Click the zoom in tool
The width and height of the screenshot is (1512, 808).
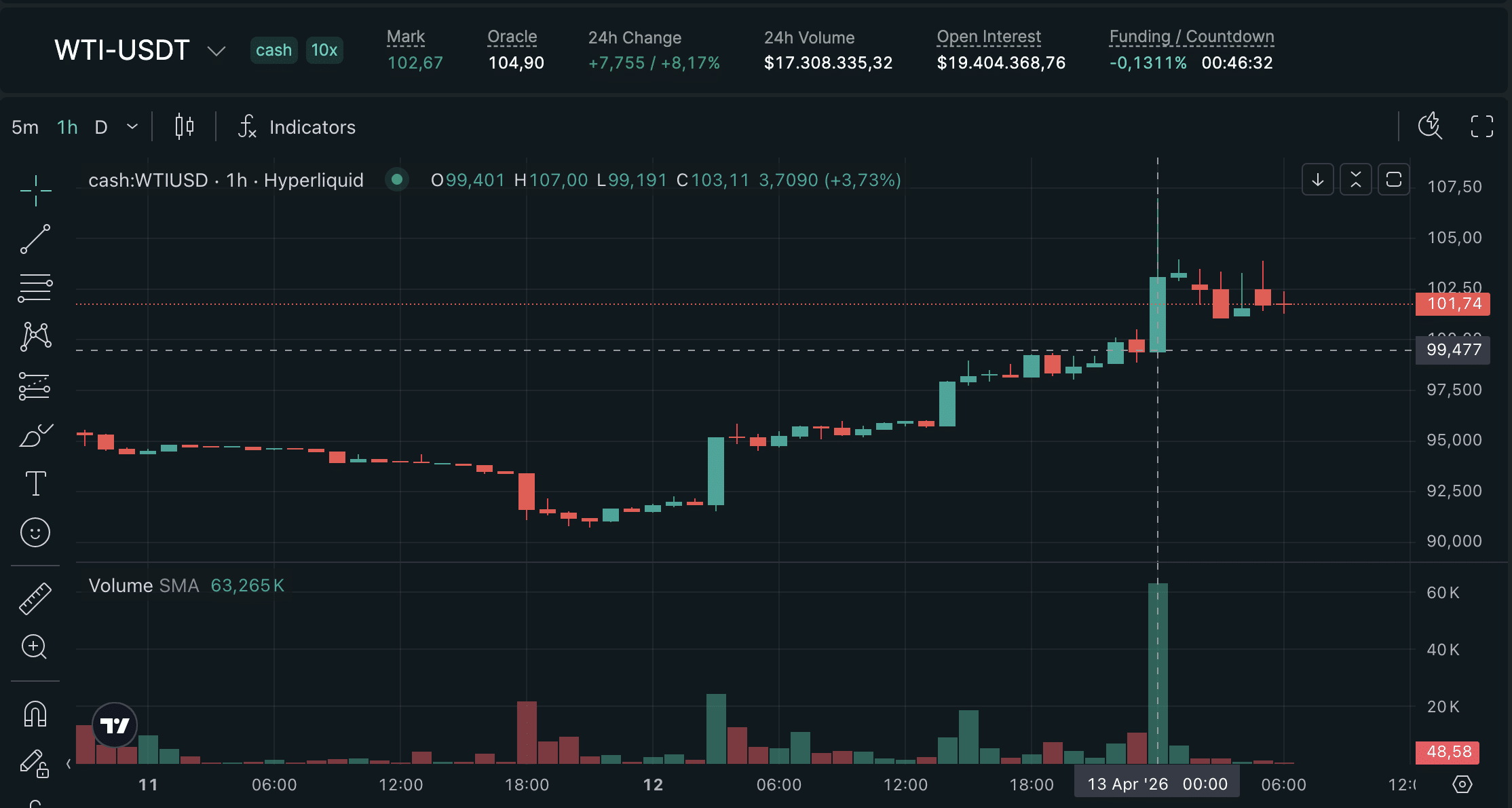(35, 647)
